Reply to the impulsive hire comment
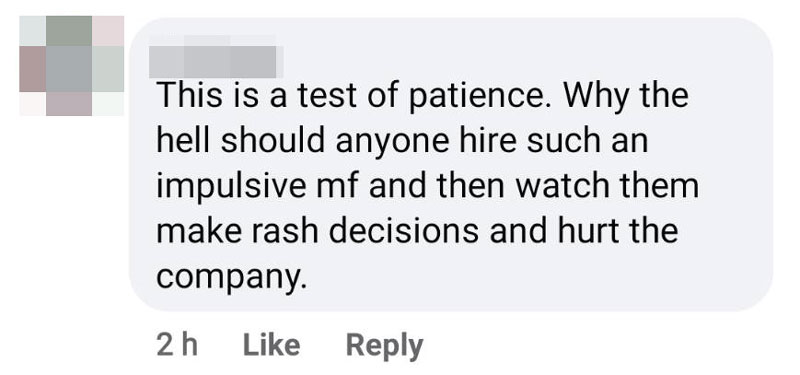The width and height of the screenshot is (800, 375). point(385,346)
